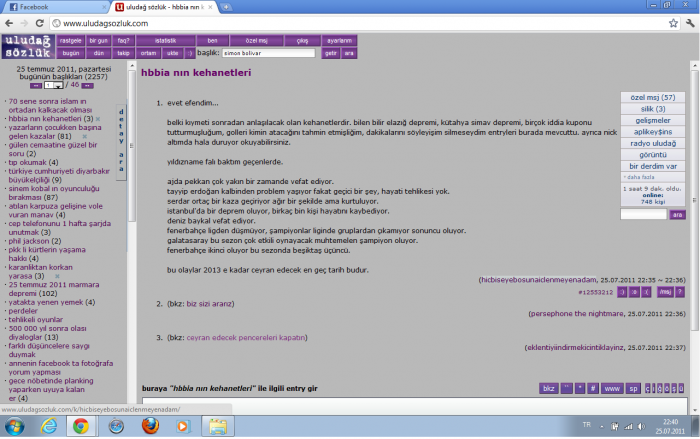Go to the next page of today's topics

pyautogui.click(x=89, y=85)
